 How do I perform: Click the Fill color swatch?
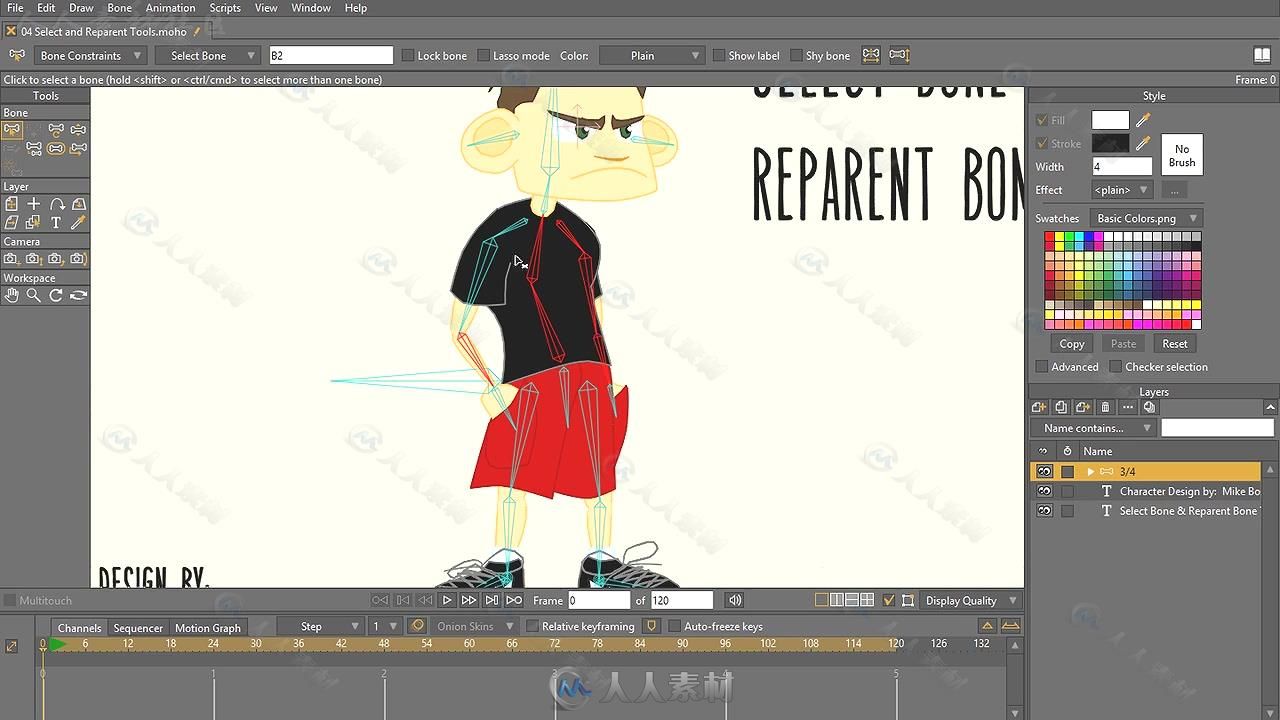point(1110,120)
